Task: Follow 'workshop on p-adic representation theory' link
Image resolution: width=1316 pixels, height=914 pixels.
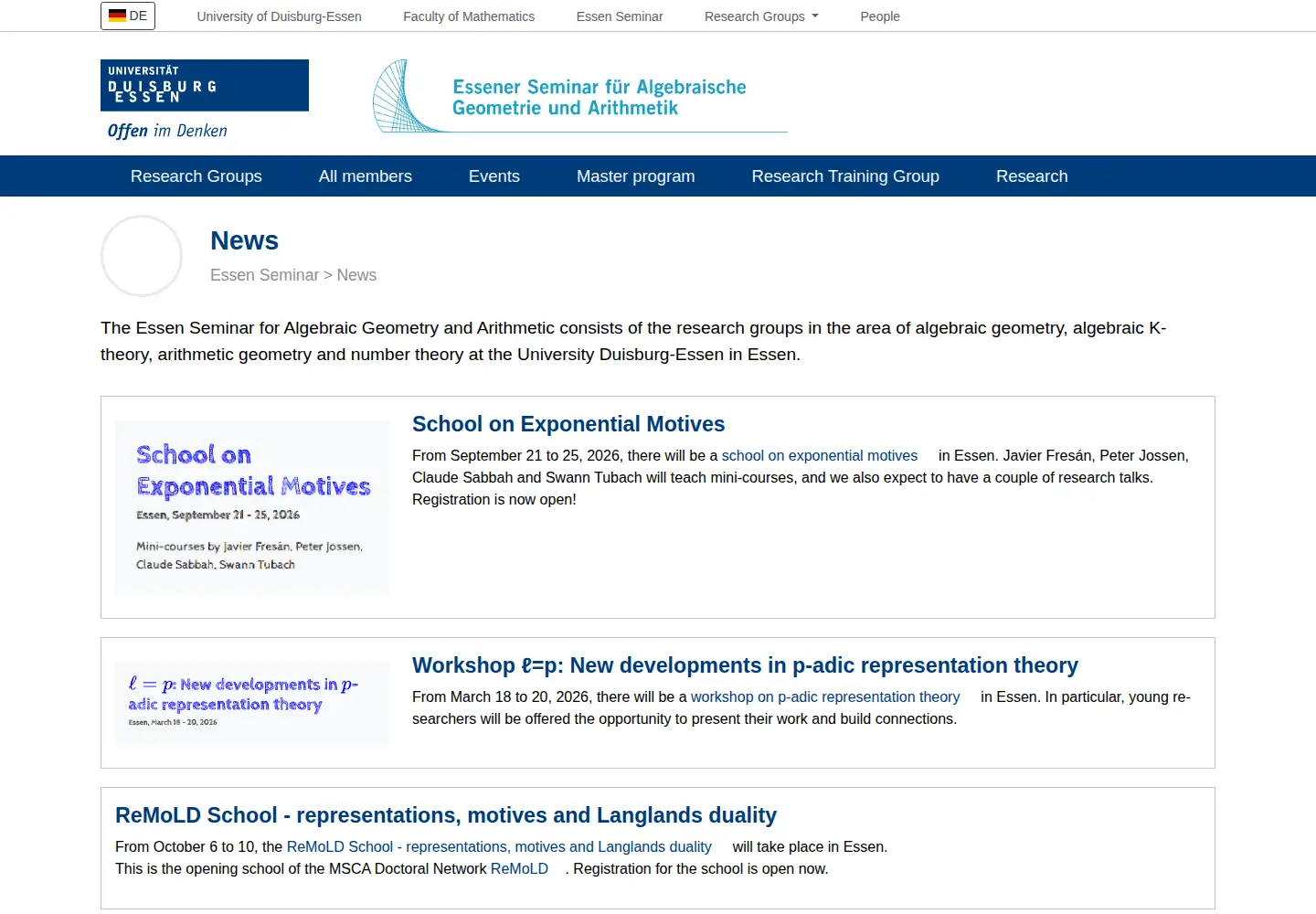Action: click(x=825, y=696)
